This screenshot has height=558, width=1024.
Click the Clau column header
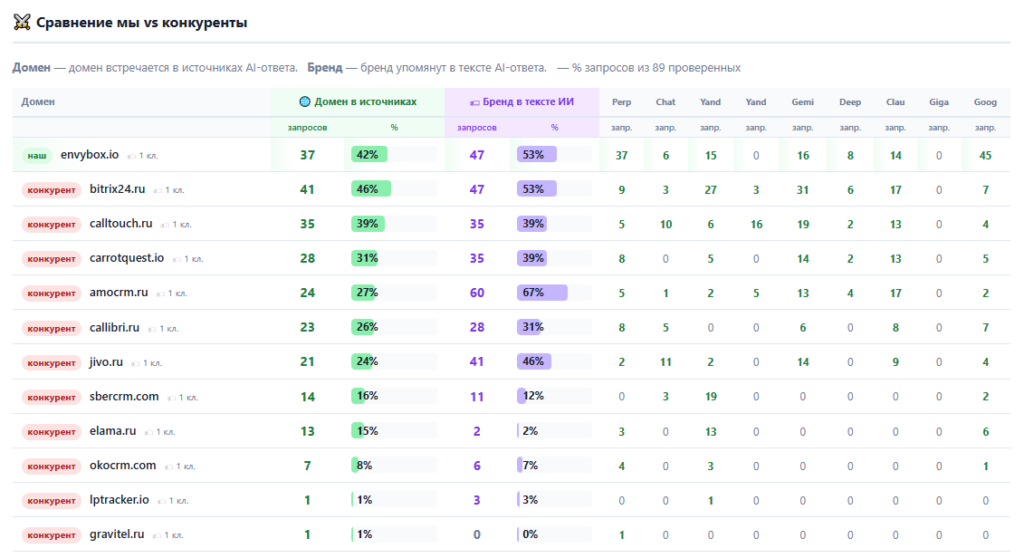click(895, 102)
